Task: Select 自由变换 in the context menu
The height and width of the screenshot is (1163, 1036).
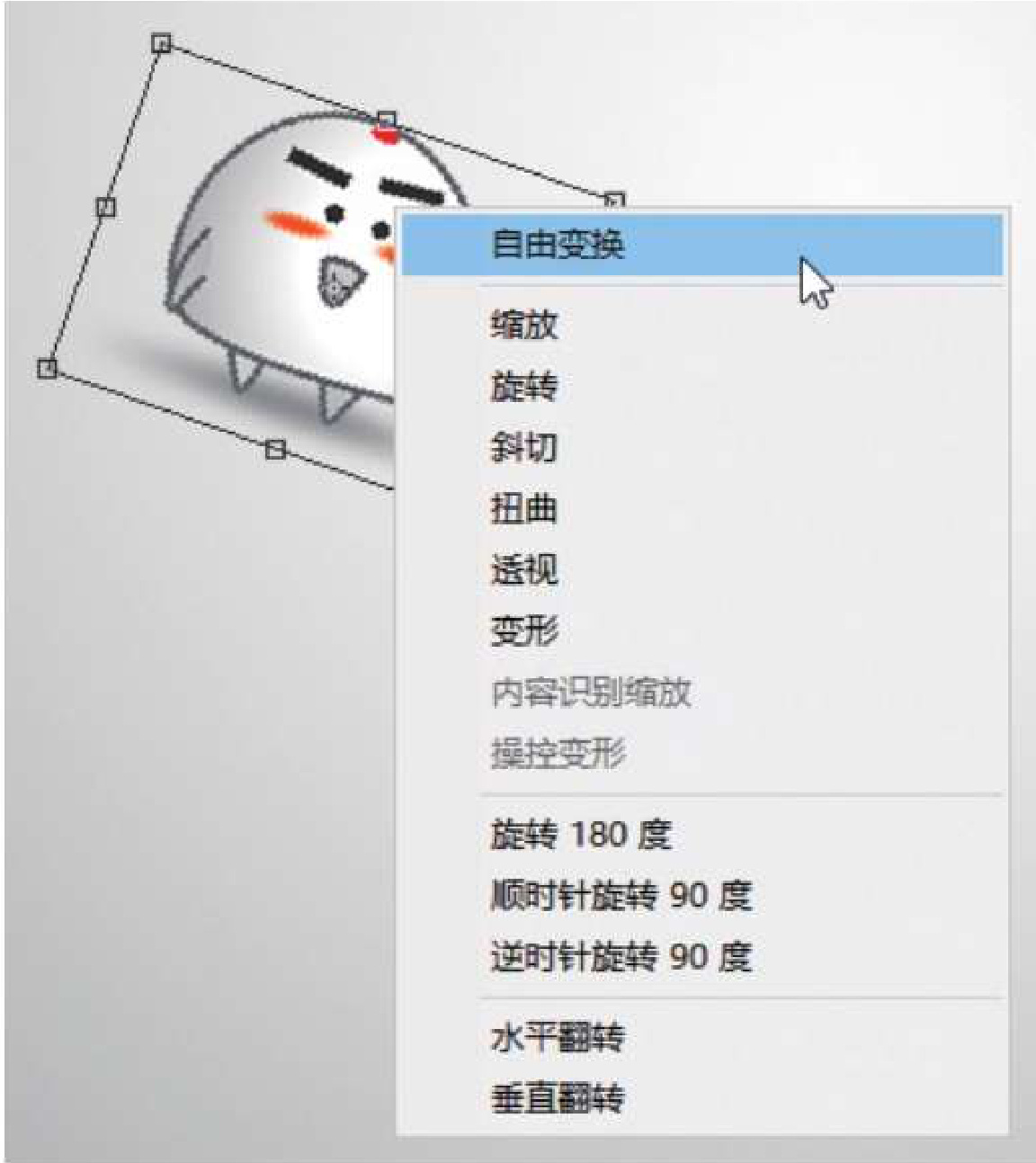Action: (701, 245)
